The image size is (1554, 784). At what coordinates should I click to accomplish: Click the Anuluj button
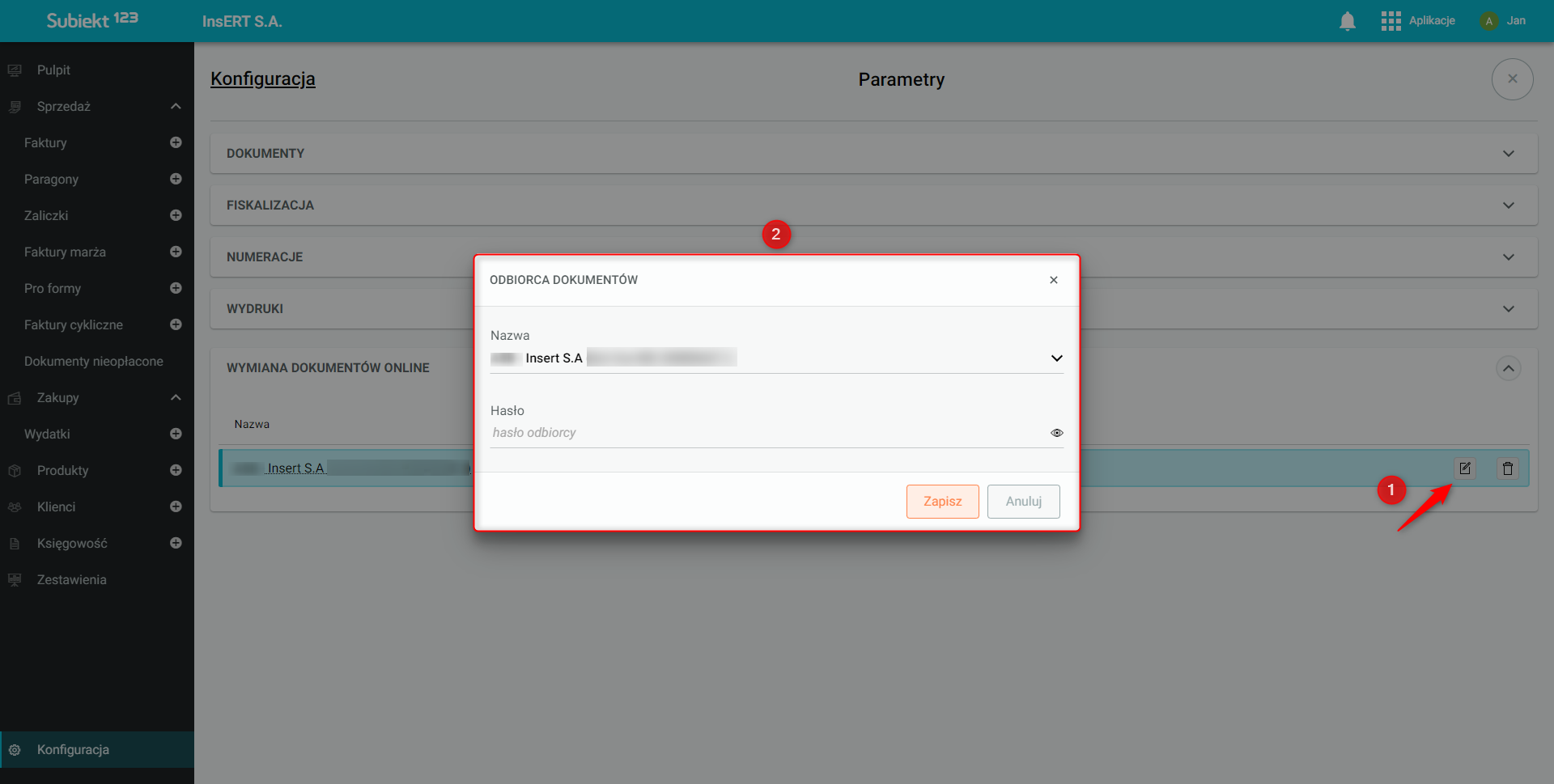click(1024, 502)
